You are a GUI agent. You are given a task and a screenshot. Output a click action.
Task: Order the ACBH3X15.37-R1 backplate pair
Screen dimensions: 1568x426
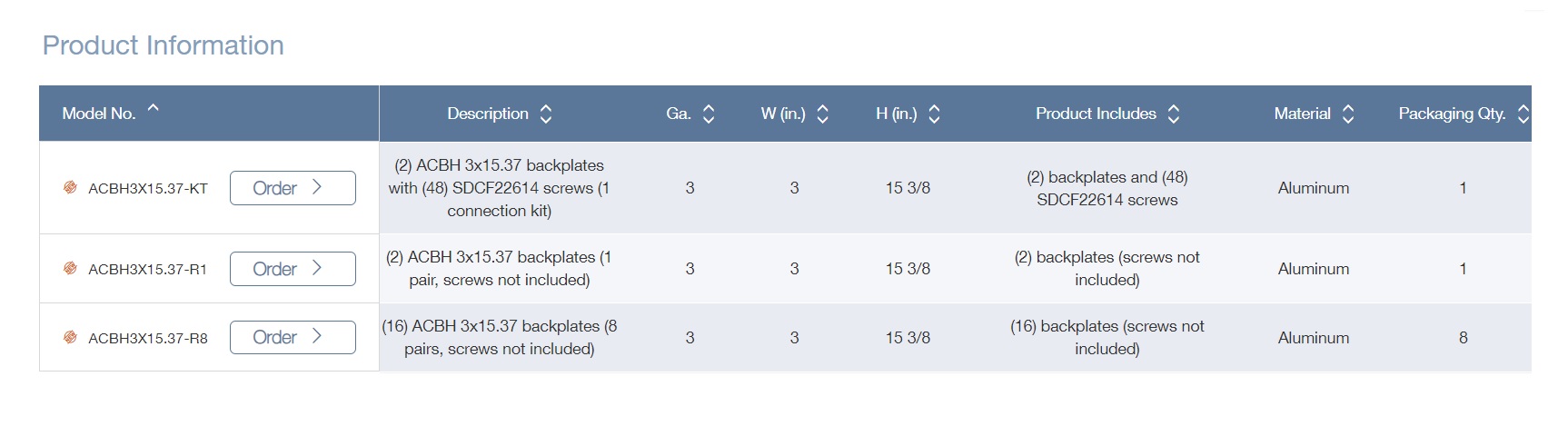(x=292, y=269)
